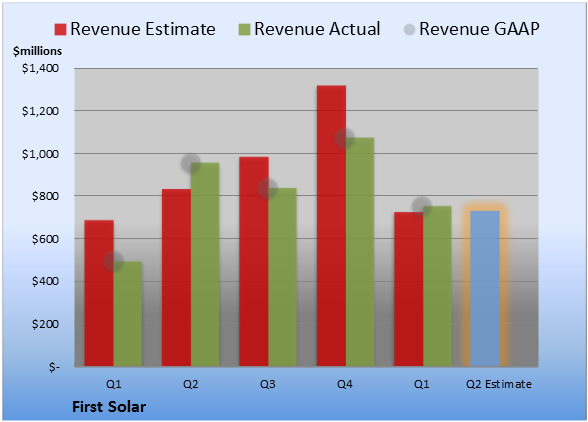Screen dimensions: 588x422
Task: Click the $400 axis label
Action: [x=45, y=281]
